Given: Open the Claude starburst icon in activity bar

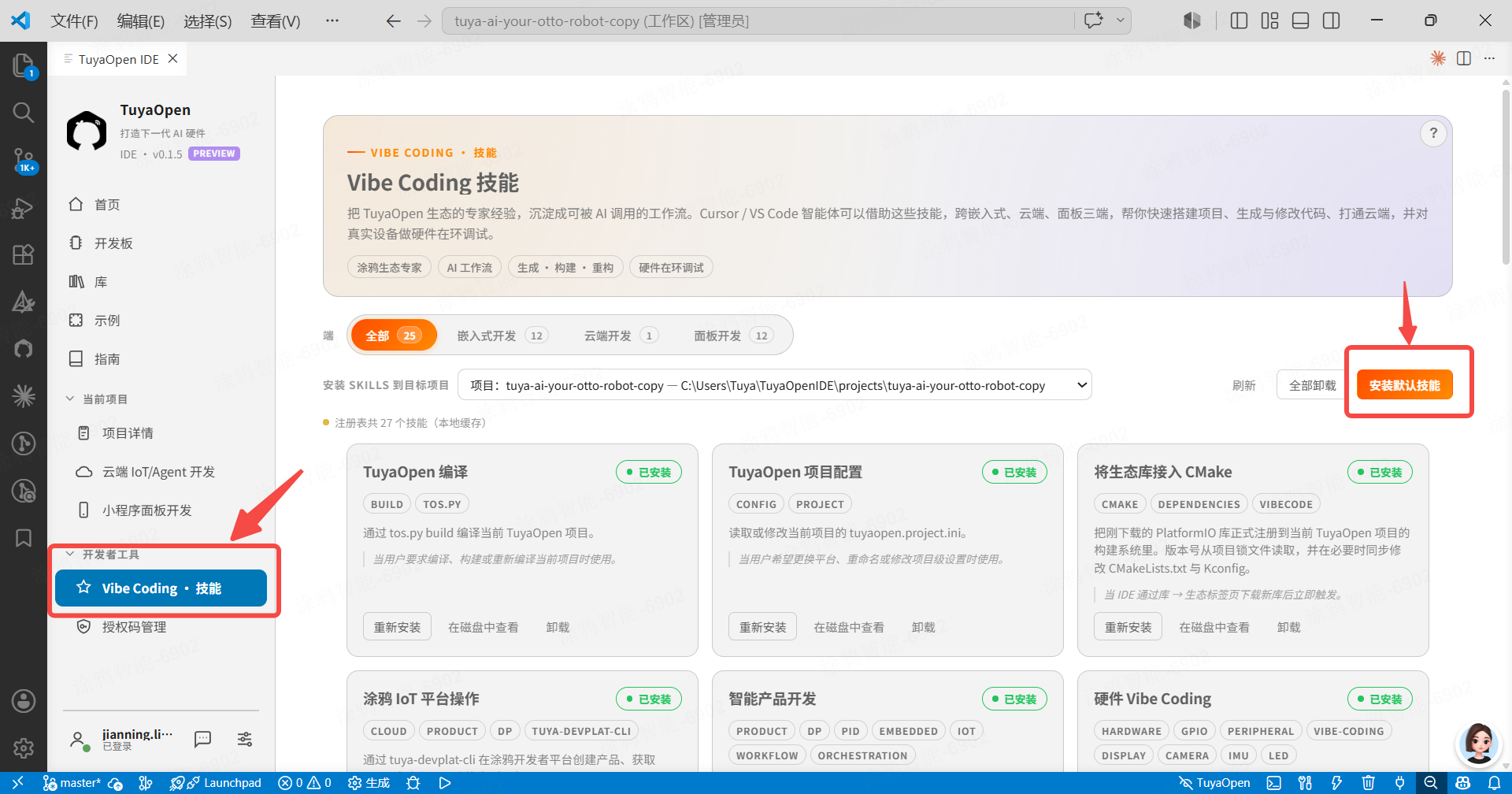Looking at the screenshot, I should pyautogui.click(x=24, y=395).
